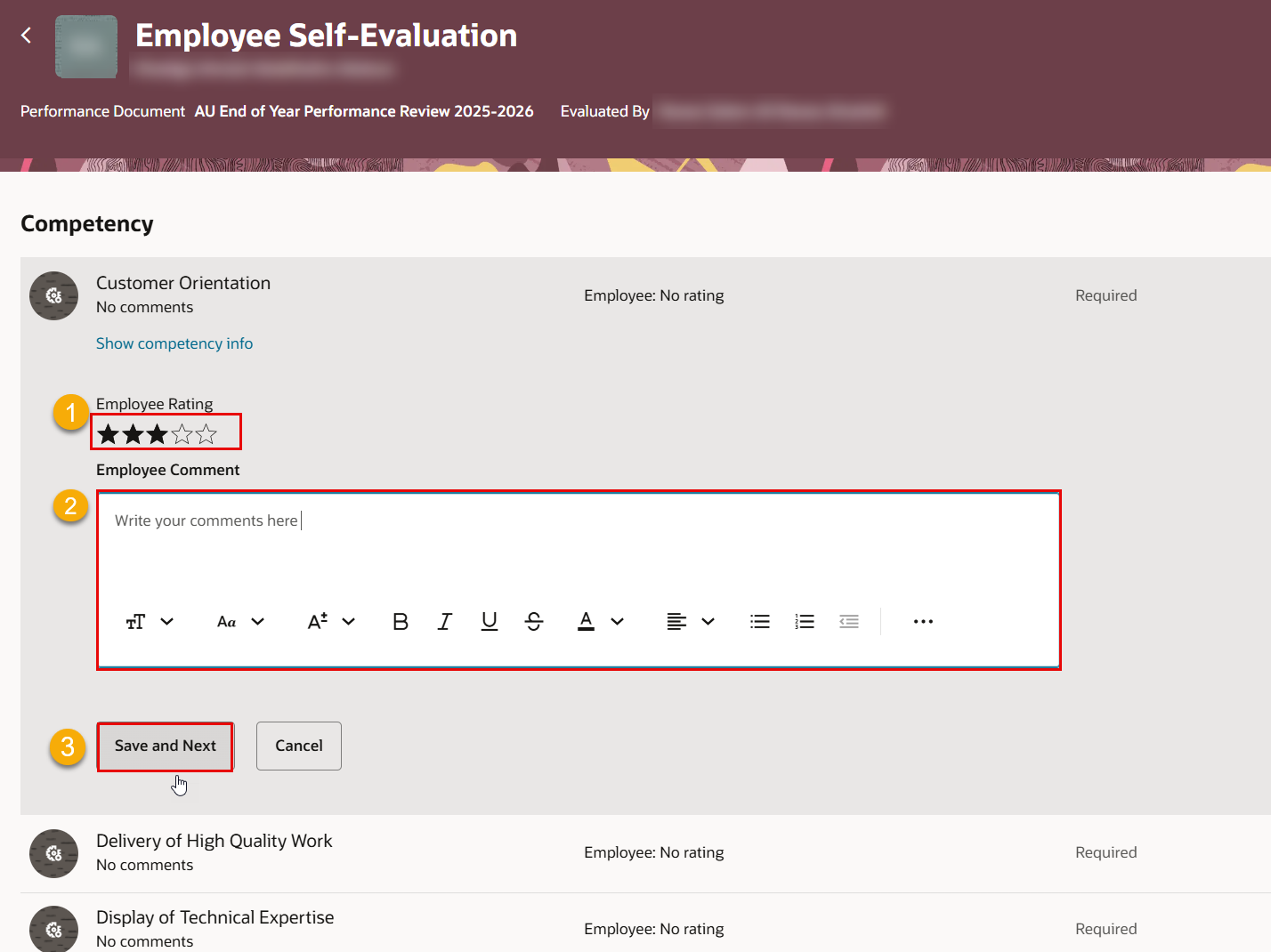Click Employee: No rating for Customer Orientation

point(654,295)
